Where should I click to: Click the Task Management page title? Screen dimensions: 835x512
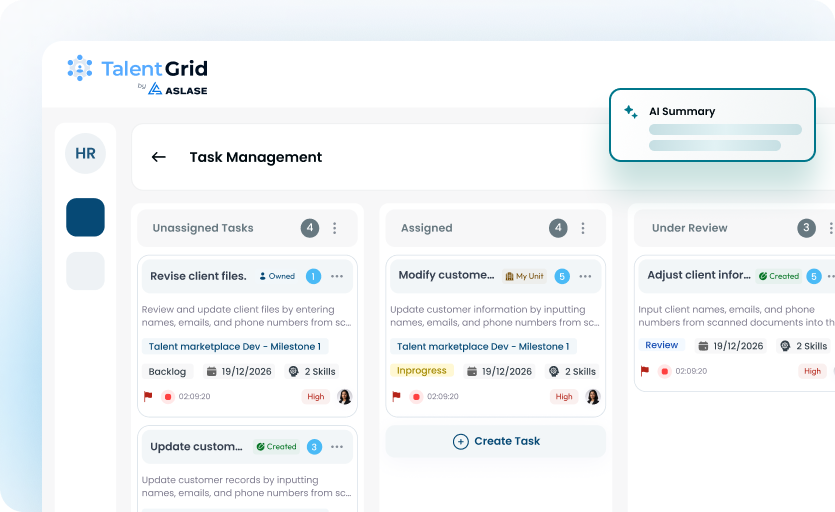[256, 157]
